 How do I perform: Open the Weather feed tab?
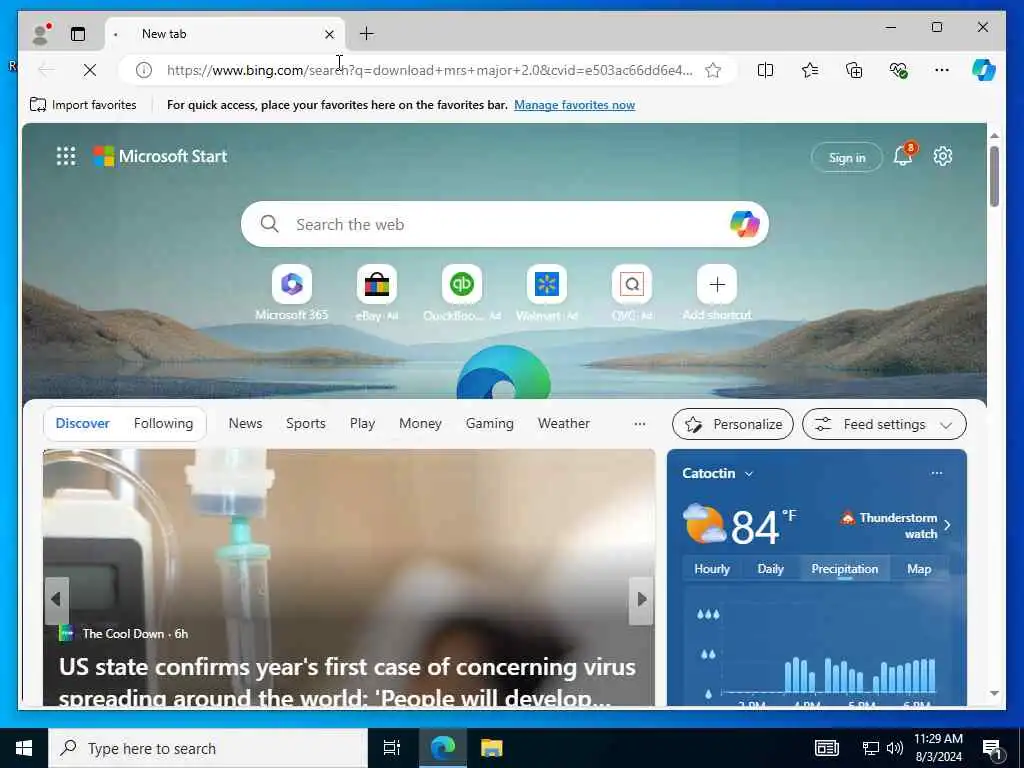pos(564,423)
